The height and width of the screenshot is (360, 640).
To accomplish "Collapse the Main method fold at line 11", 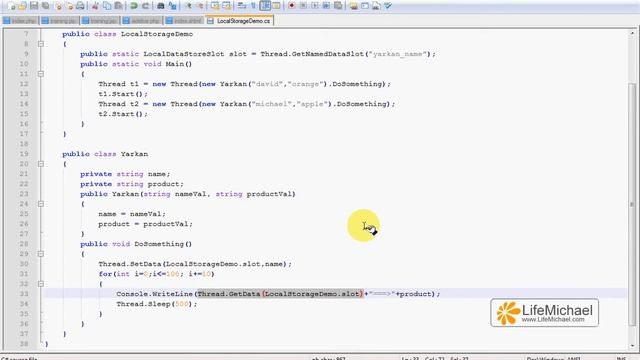I will pos(41,74).
